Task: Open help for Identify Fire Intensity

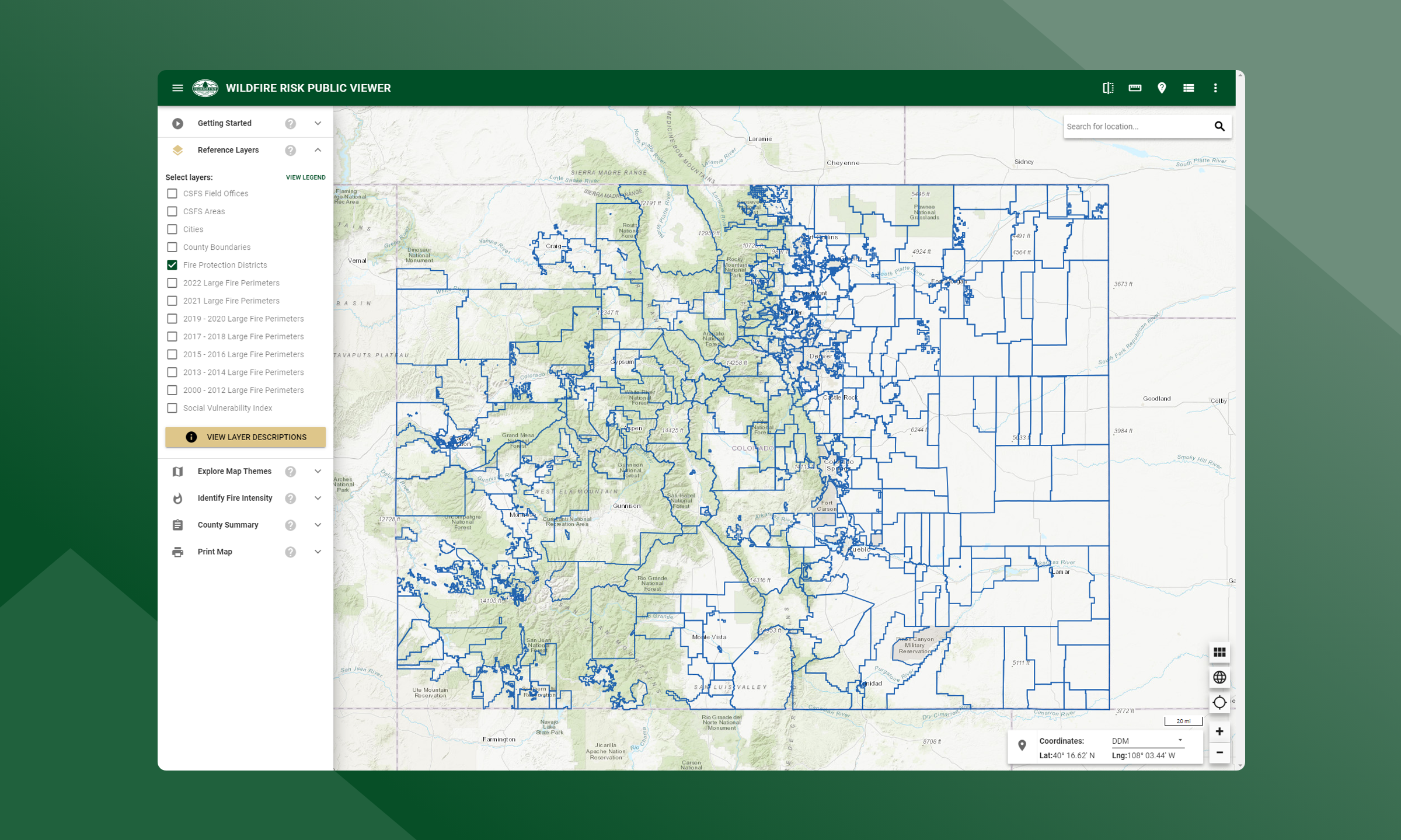Action: tap(290, 498)
